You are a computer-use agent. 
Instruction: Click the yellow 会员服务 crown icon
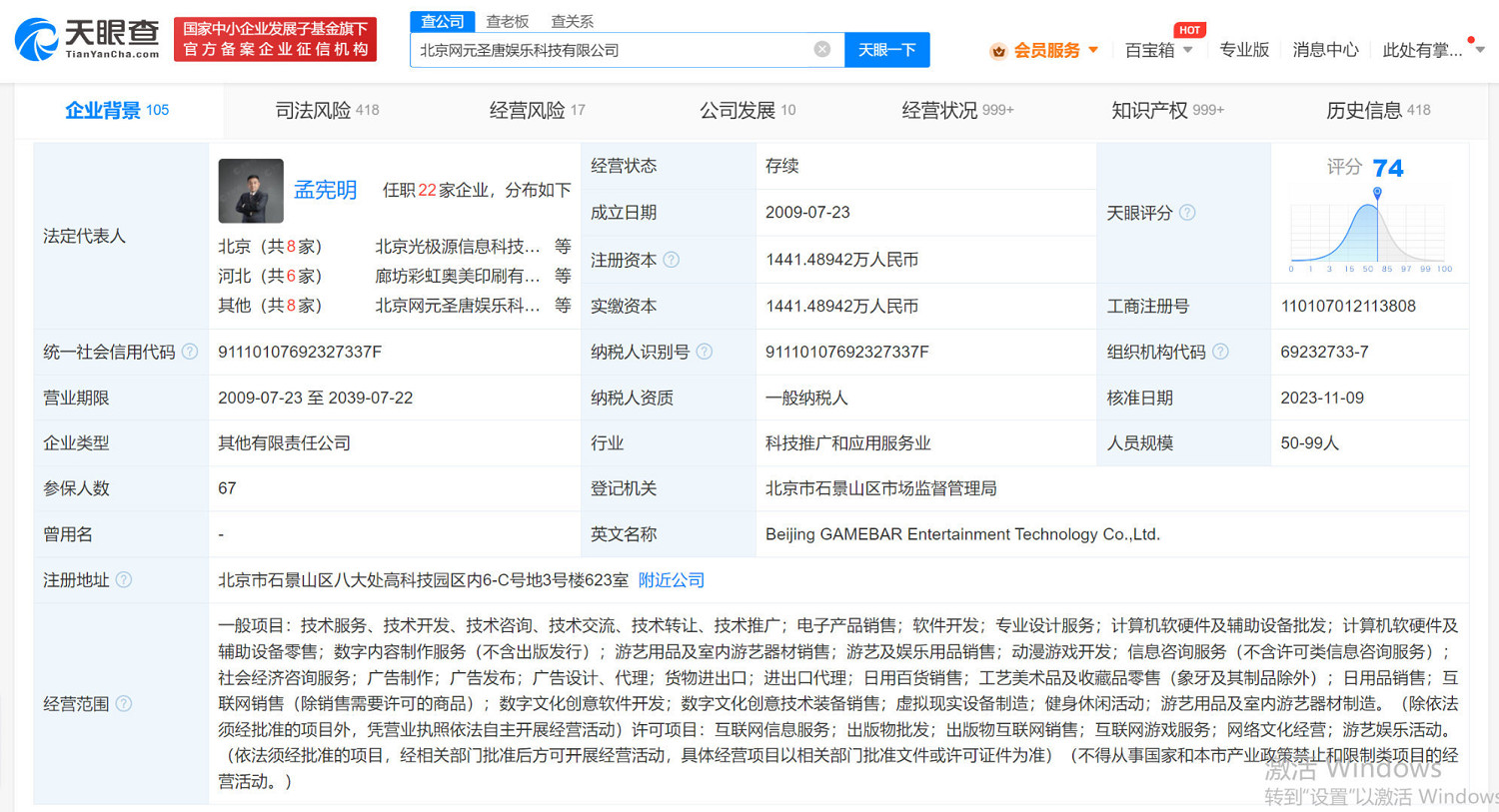(999, 50)
